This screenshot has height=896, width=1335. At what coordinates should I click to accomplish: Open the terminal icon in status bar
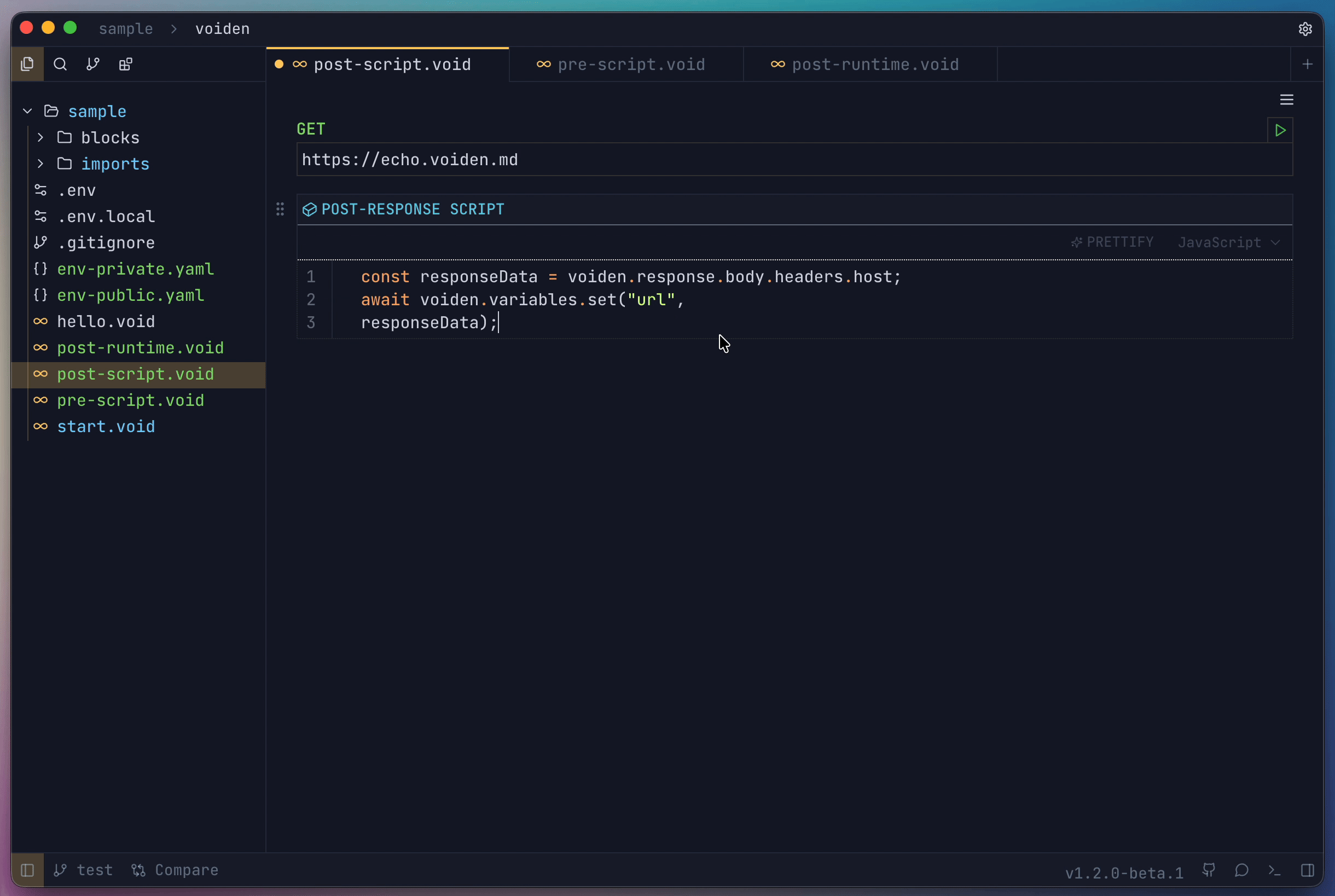pyautogui.click(x=1274, y=870)
